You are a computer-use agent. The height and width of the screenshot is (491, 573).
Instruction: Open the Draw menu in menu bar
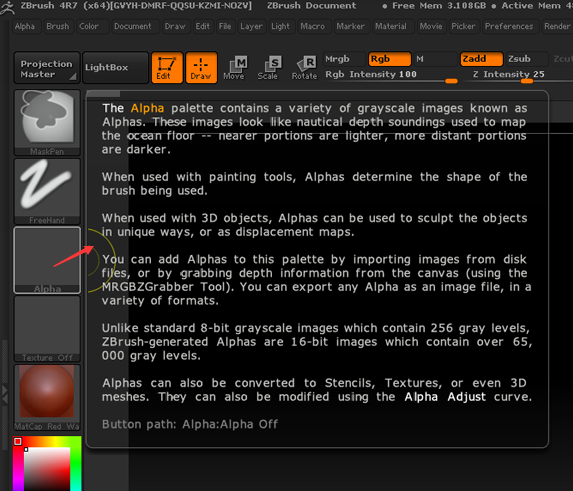[x=175, y=26]
